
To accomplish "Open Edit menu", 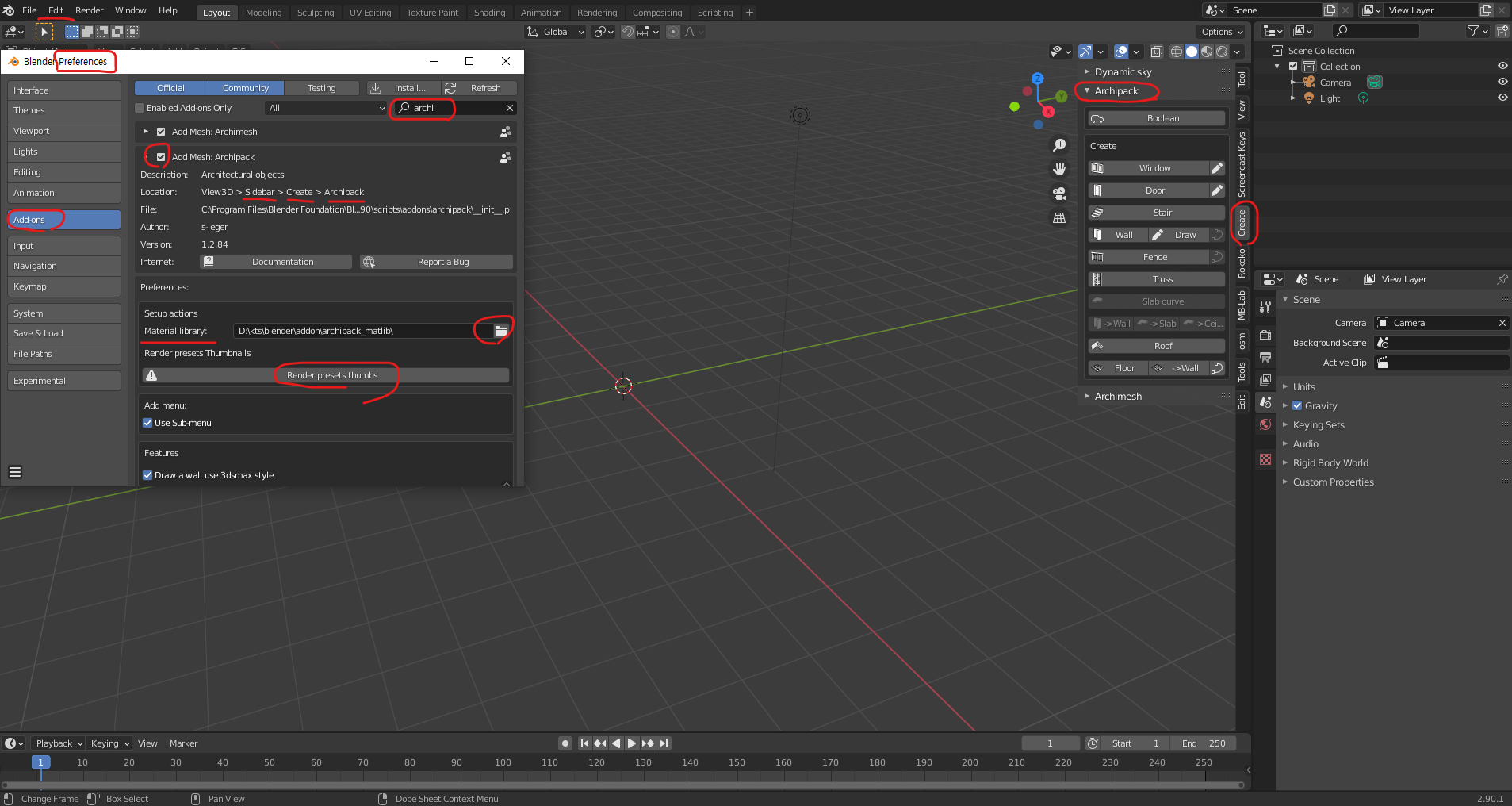I will [56, 10].
